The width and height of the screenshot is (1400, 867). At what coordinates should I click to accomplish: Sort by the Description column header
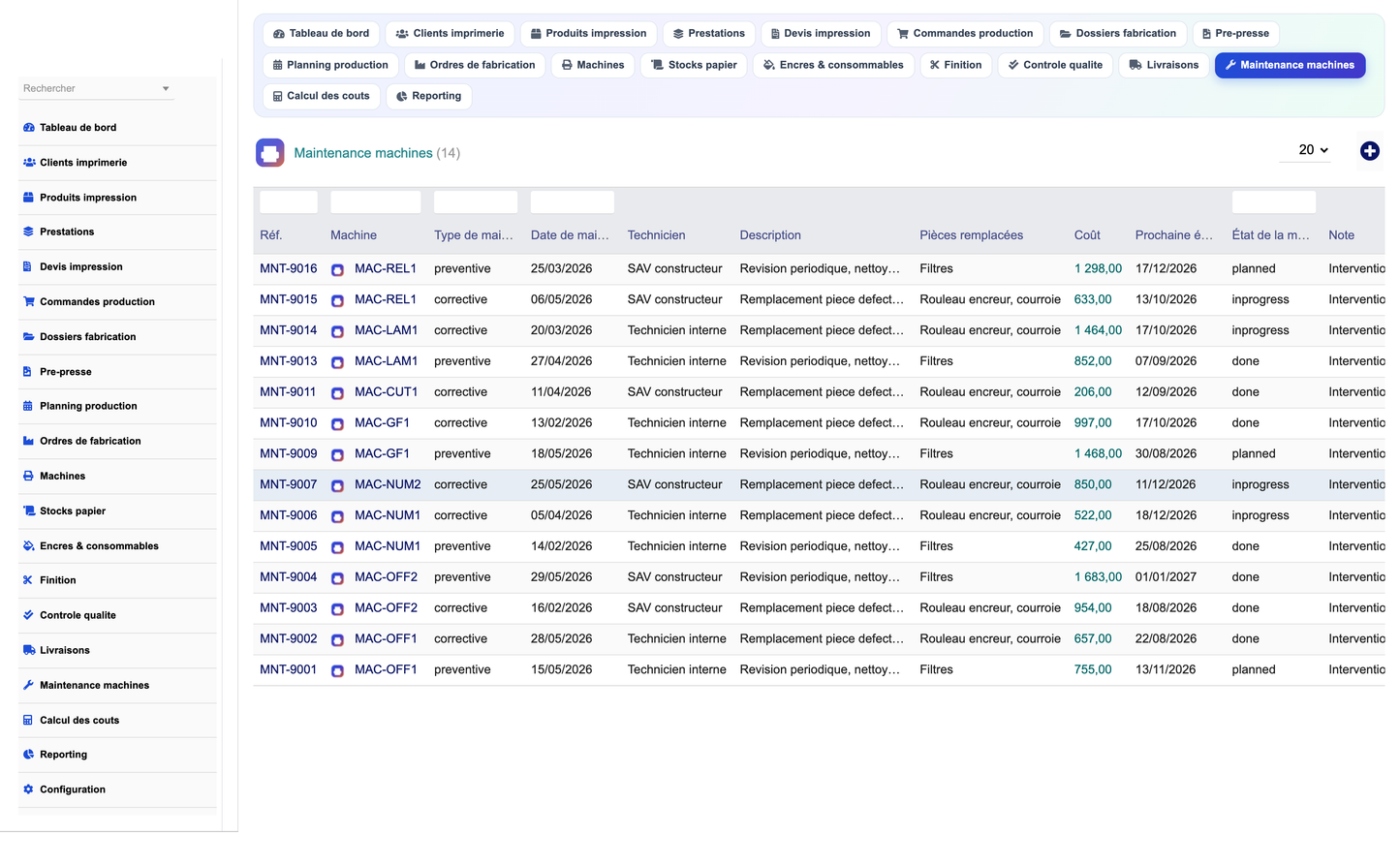coord(770,235)
